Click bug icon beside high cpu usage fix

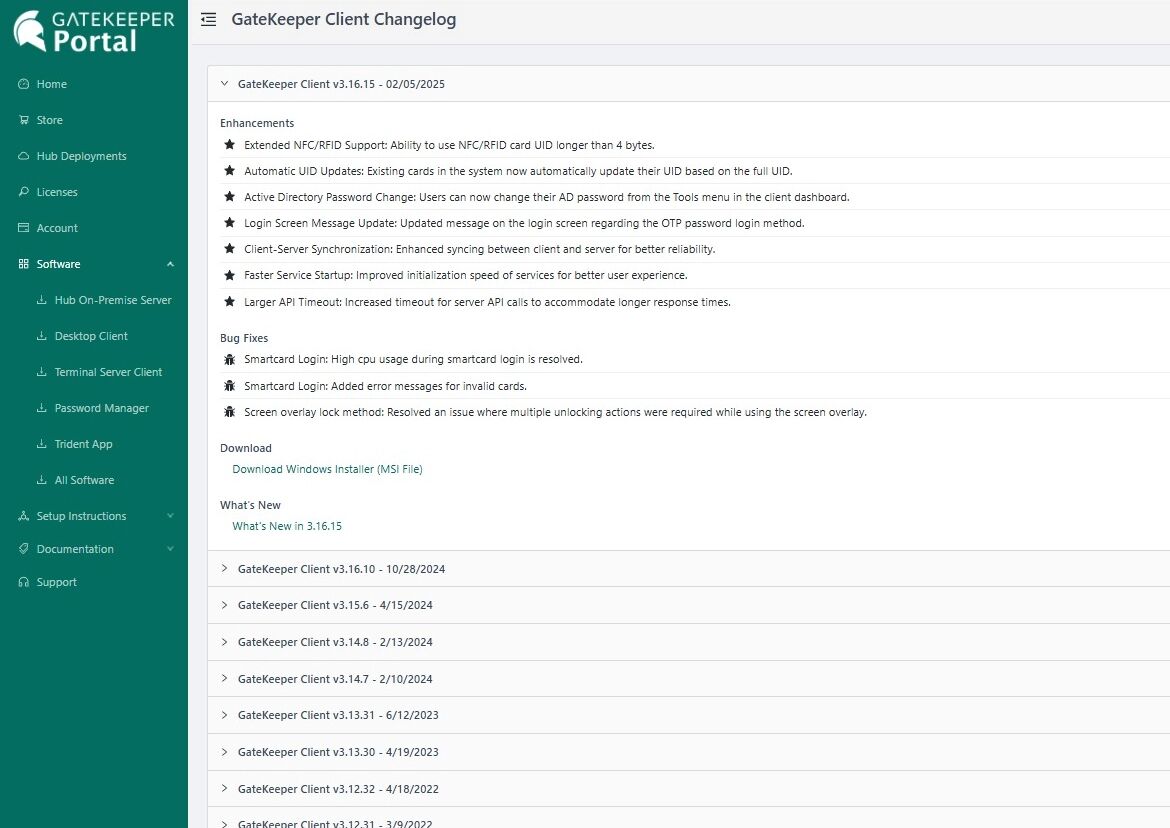(230, 360)
